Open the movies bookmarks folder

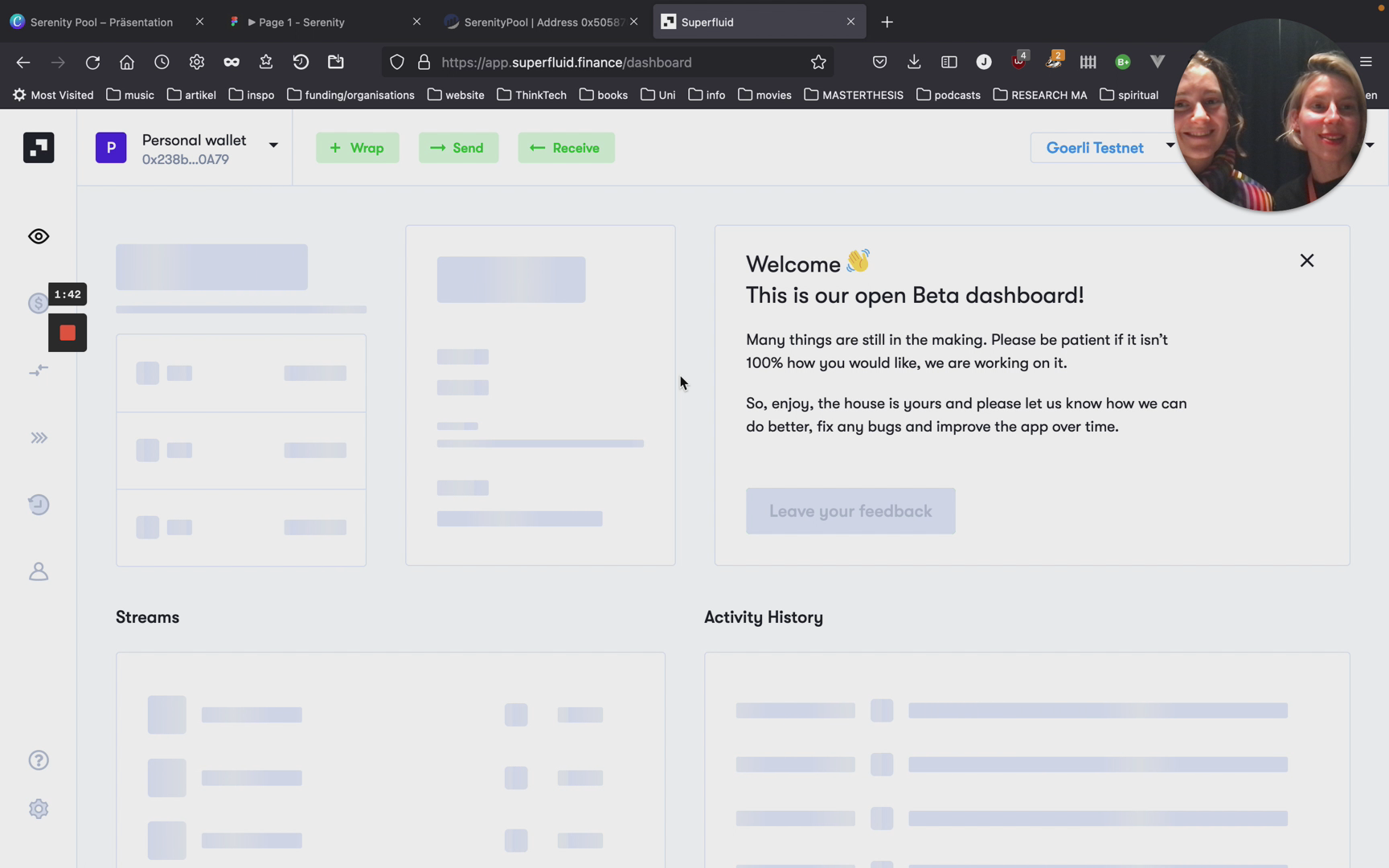coord(764,95)
